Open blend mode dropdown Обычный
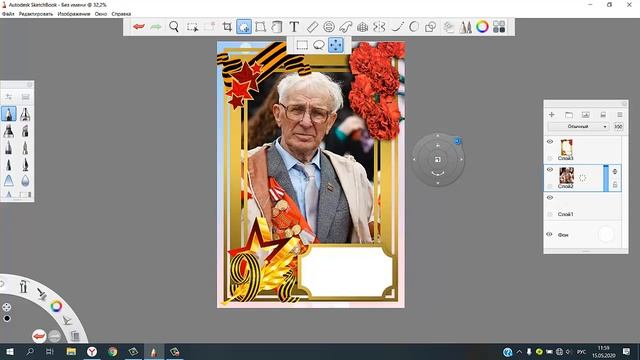Viewport: 640px width, 360px height. click(x=578, y=127)
